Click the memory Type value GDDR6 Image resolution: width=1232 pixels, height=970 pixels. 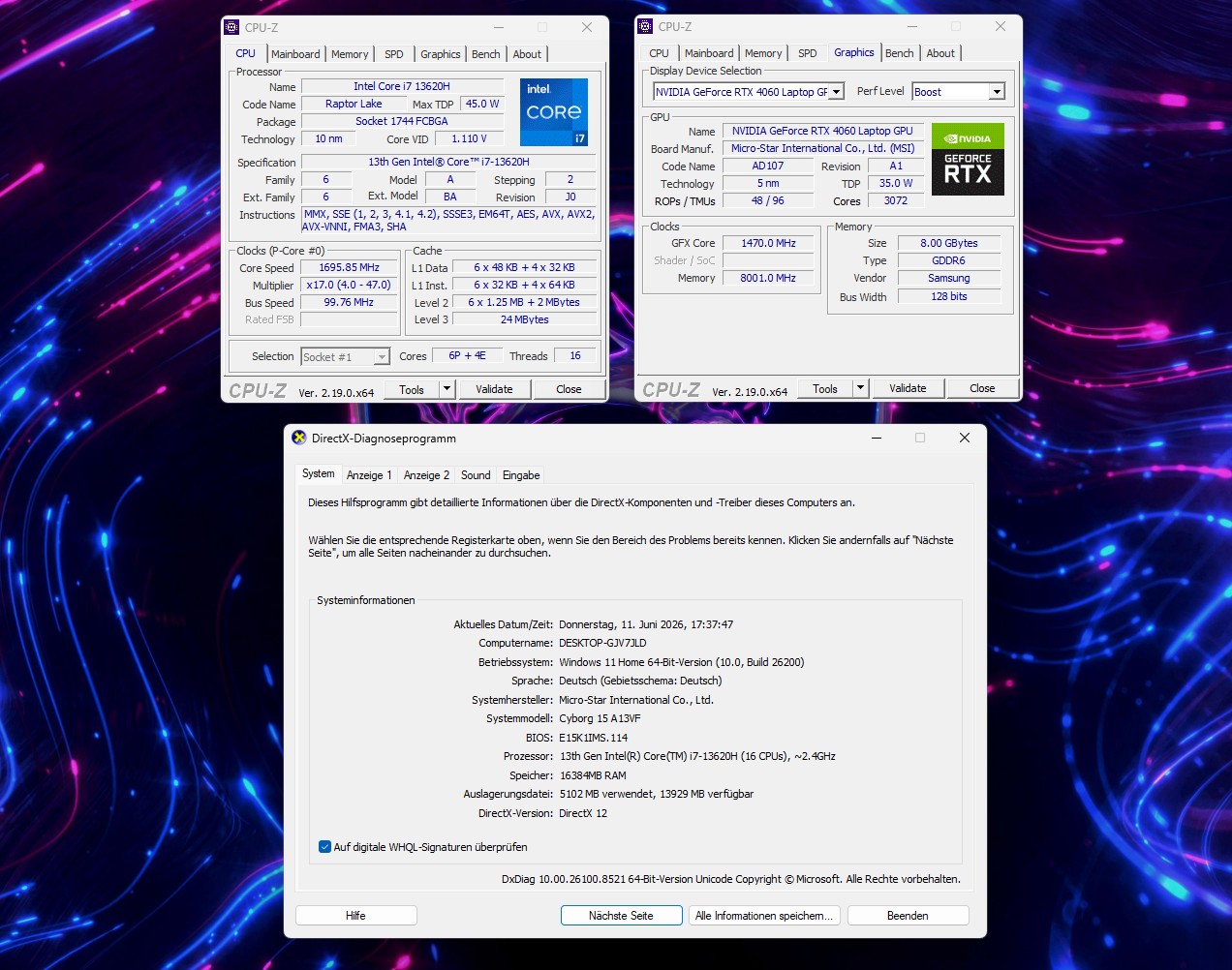[x=949, y=260]
